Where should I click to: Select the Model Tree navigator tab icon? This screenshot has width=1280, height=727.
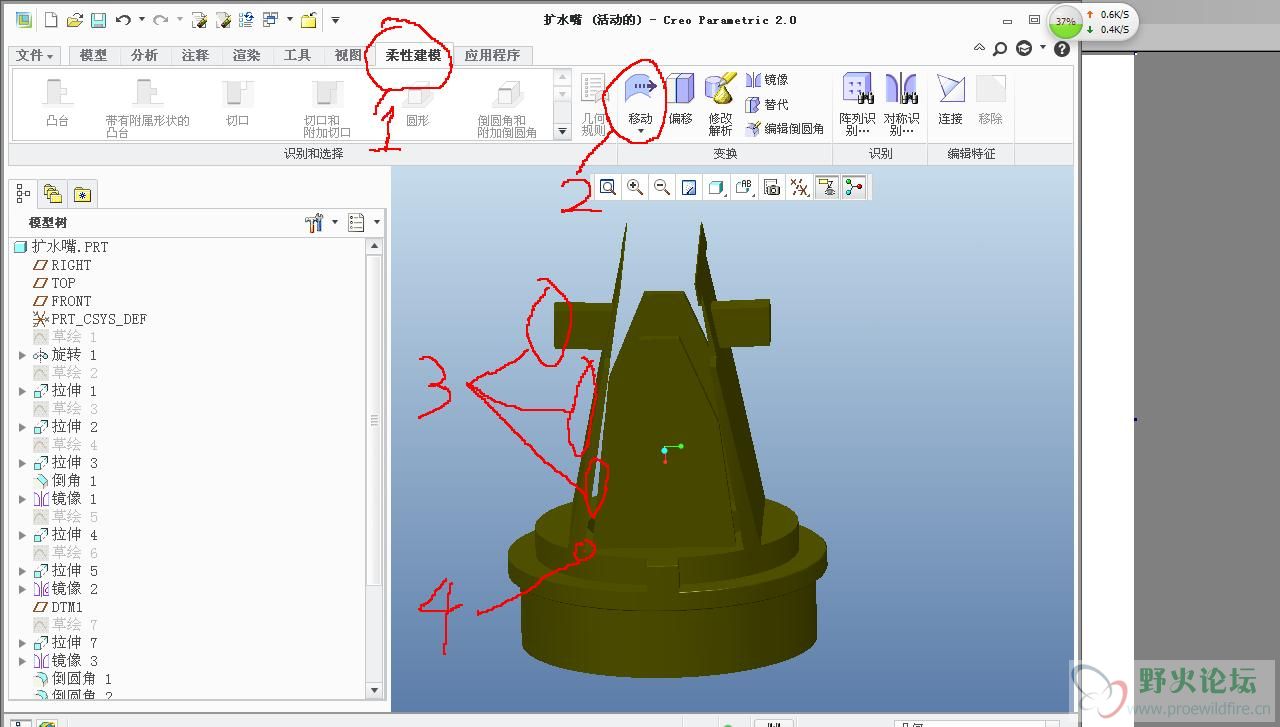pyautogui.click(x=24, y=194)
